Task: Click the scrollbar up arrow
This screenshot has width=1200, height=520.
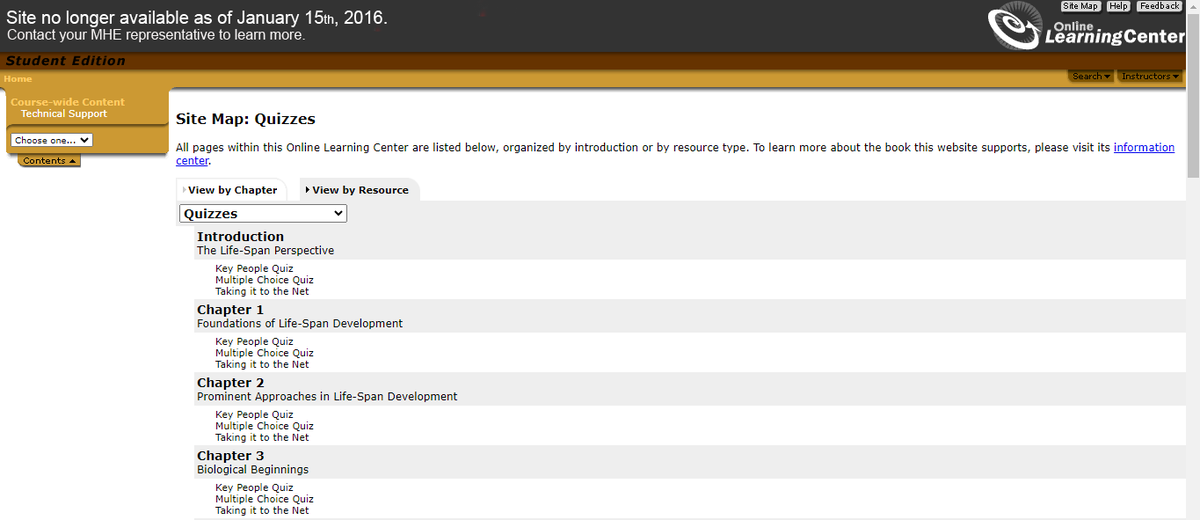Action: (x=1192, y=7)
